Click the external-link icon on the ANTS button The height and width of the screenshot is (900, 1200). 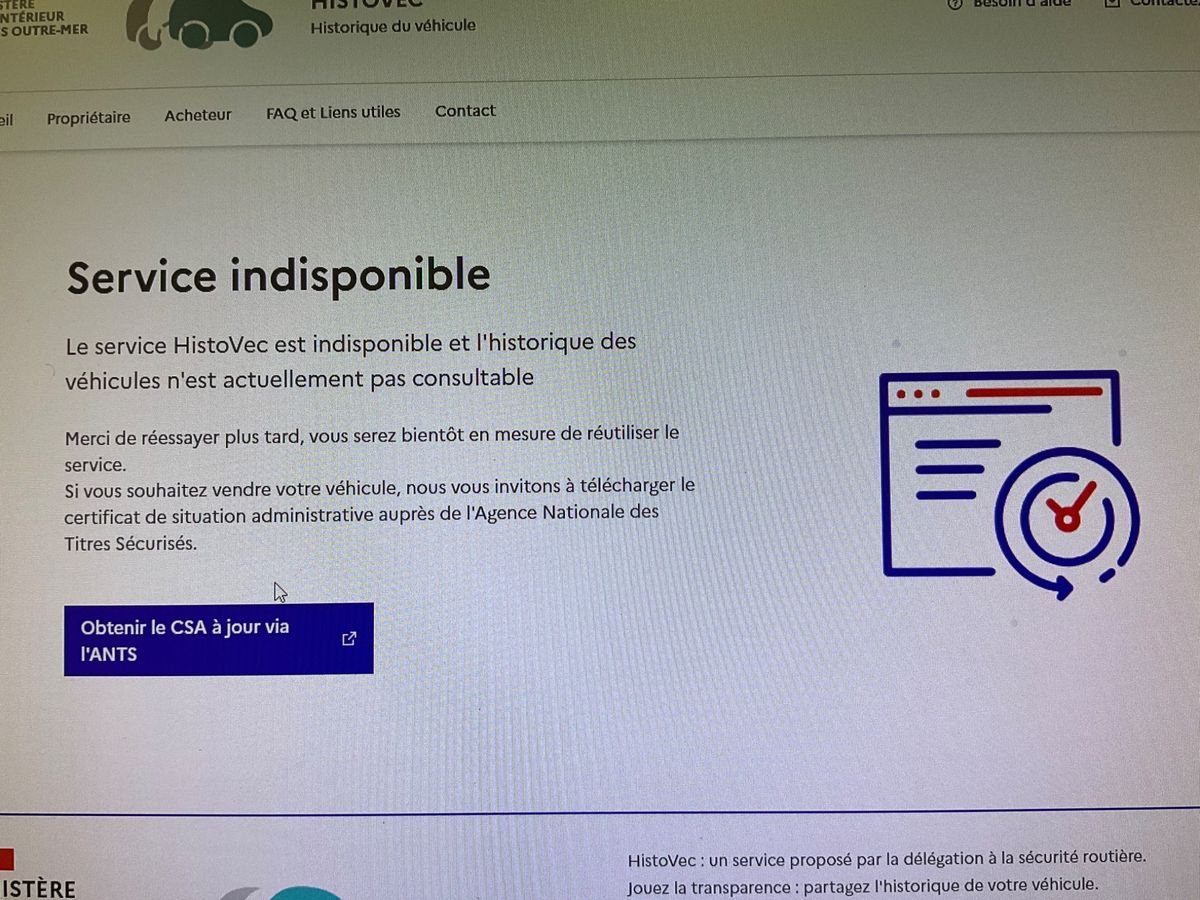pos(349,639)
